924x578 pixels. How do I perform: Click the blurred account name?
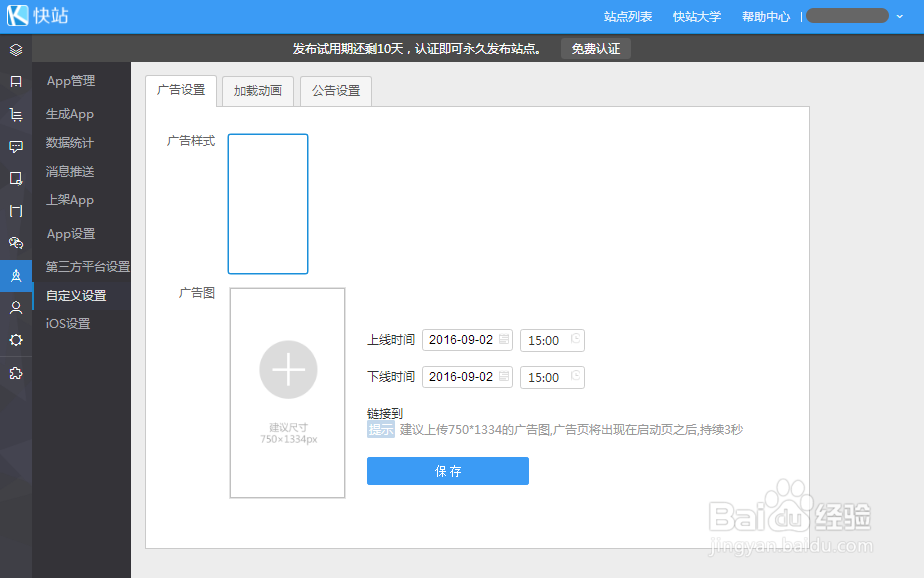tap(847, 16)
